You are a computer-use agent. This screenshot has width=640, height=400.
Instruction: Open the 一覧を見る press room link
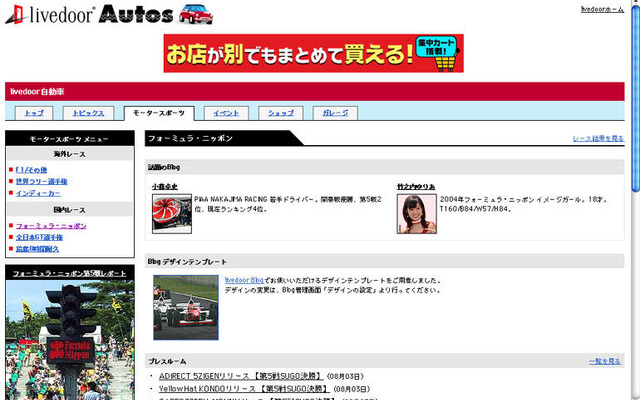[x=605, y=361]
